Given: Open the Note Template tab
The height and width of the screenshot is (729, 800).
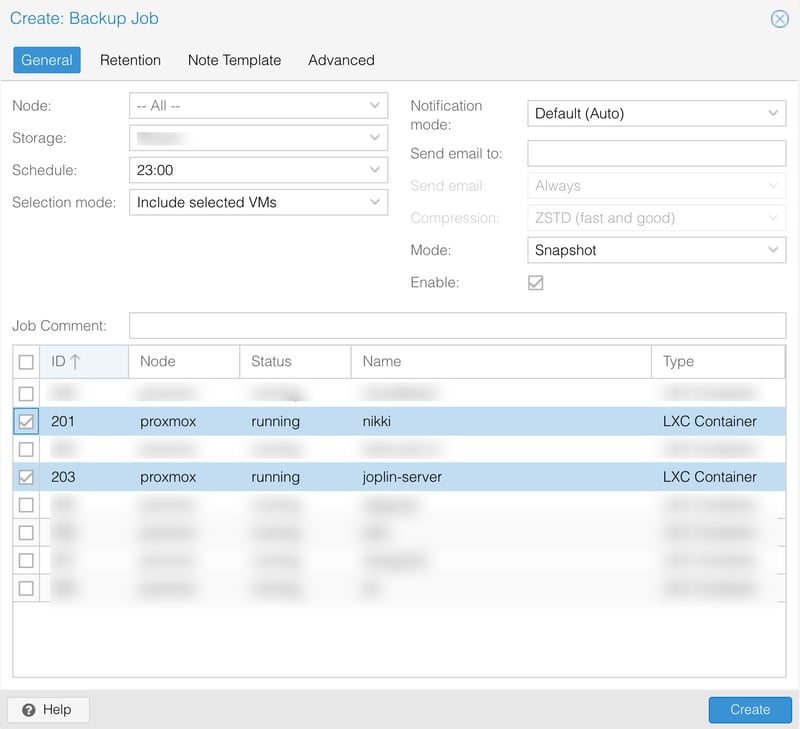Looking at the screenshot, I should pyautogui.click(x=234, y=60).
